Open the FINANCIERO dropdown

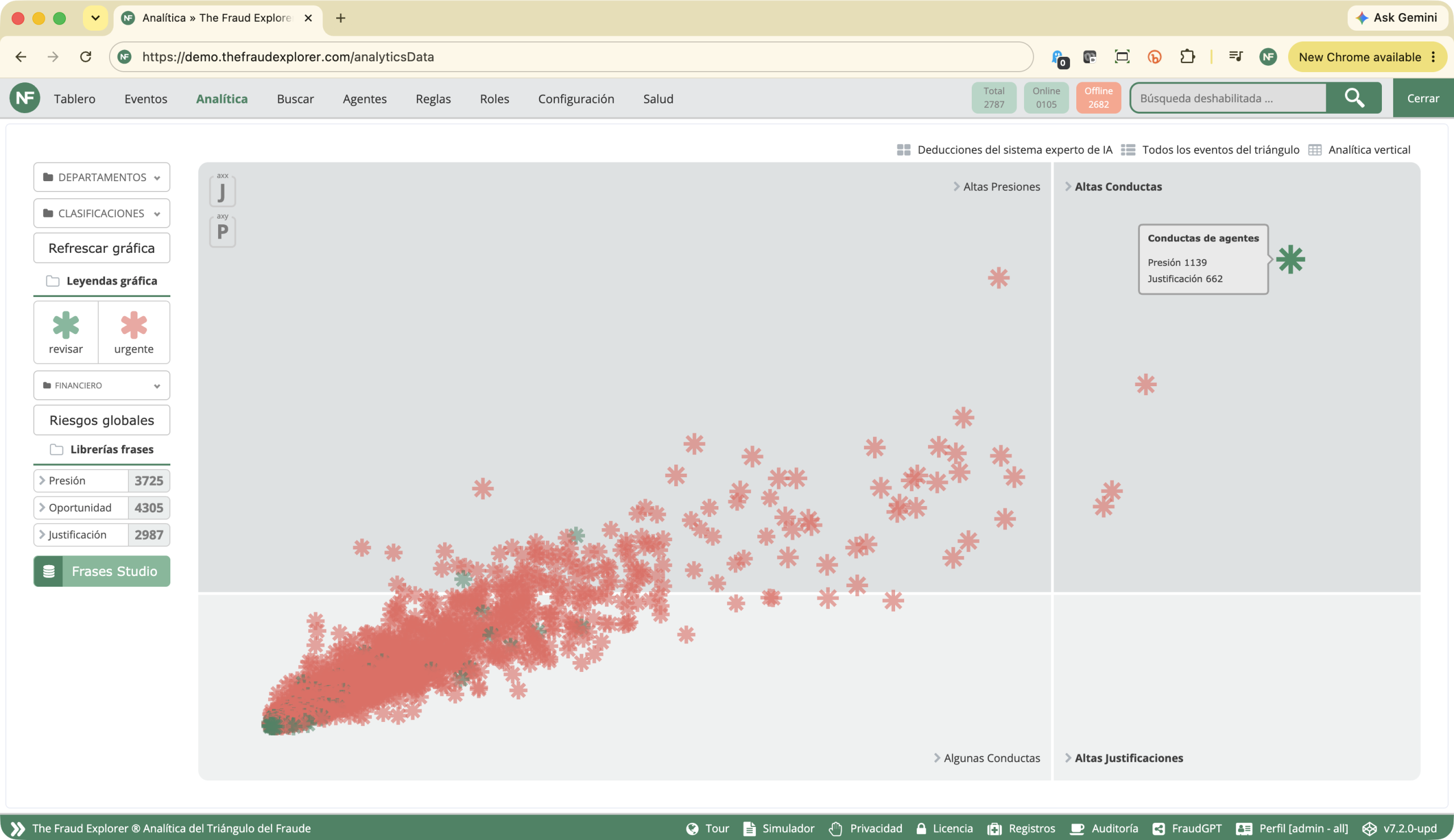[102, 386]
